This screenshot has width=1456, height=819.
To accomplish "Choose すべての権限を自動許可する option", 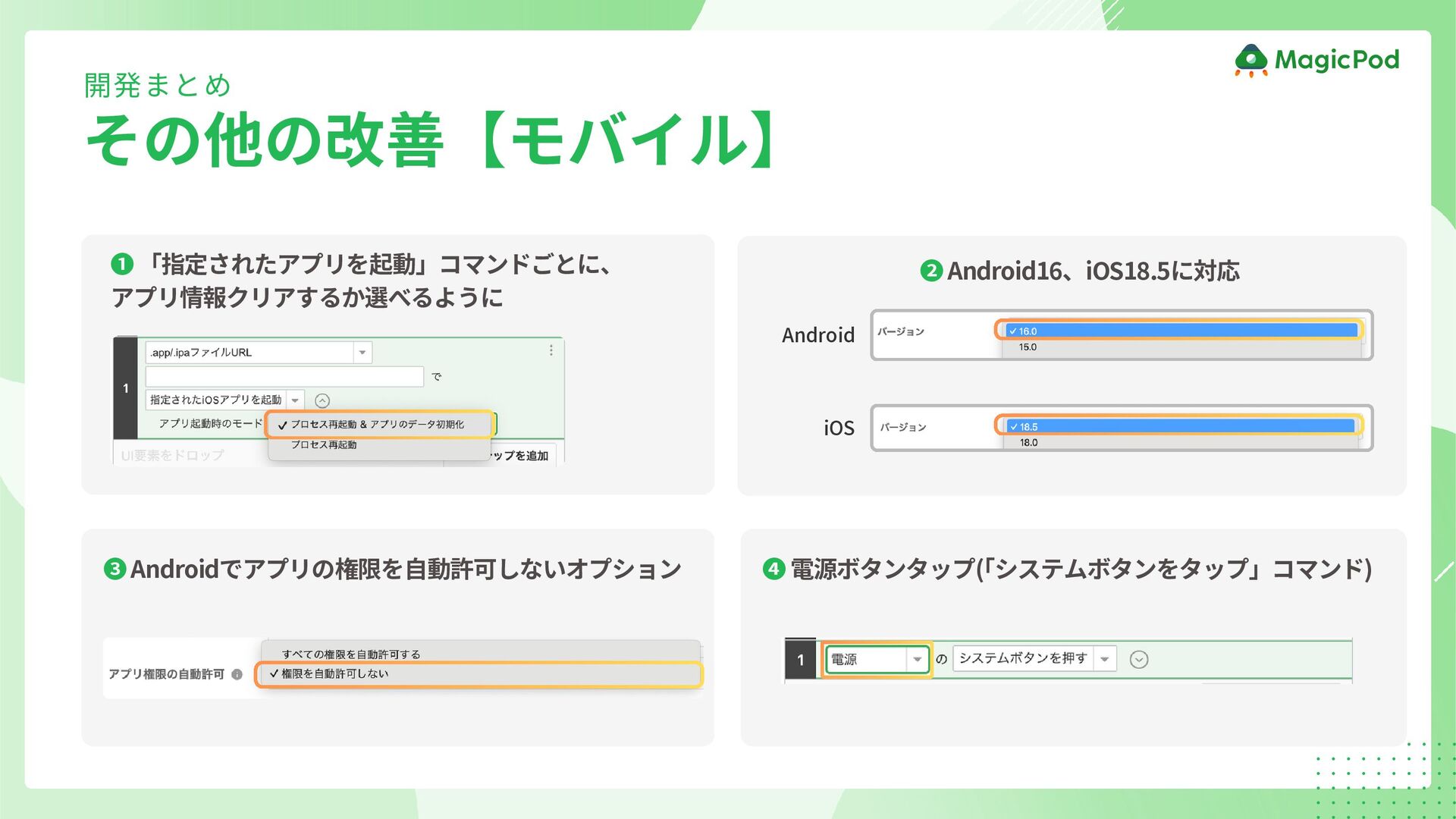I will pos(351,654).
